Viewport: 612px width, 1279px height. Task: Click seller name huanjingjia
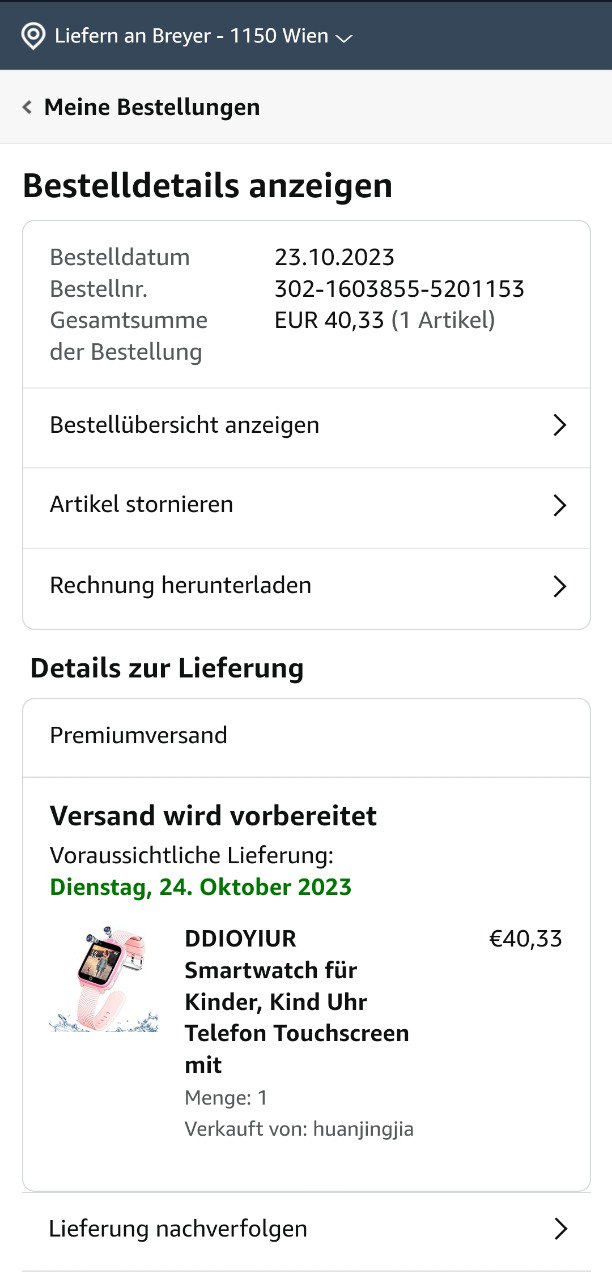coord(363,1130)
